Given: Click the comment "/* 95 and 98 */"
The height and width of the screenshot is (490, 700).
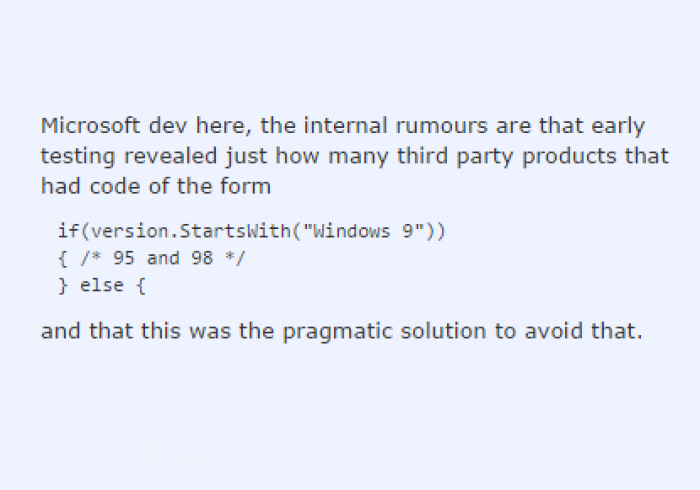Looking at the screenshot, I should 163,258.
